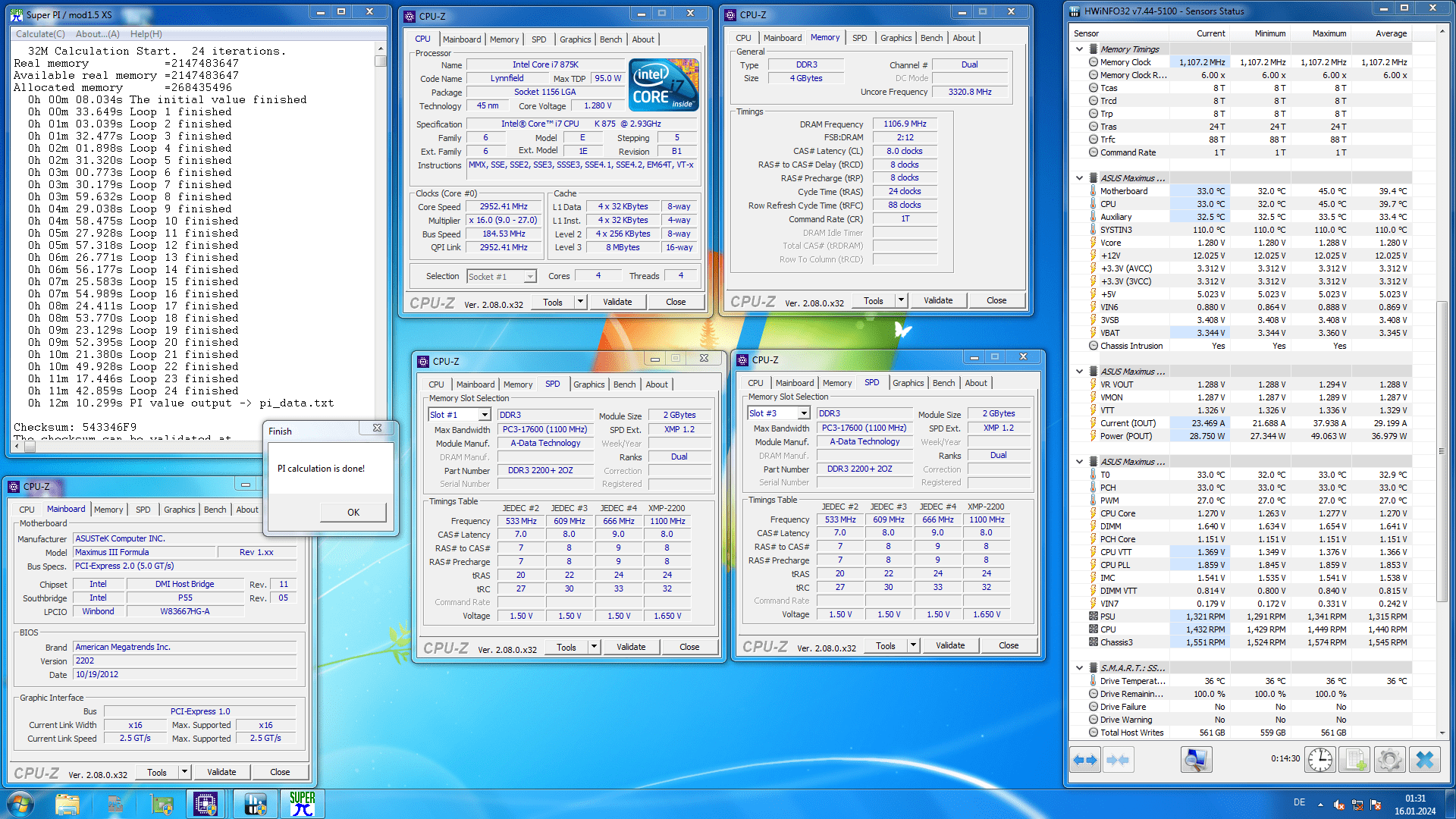The image size is (1456, 819).
Task: Open the Action Center flag icon
Action: 1376,805
